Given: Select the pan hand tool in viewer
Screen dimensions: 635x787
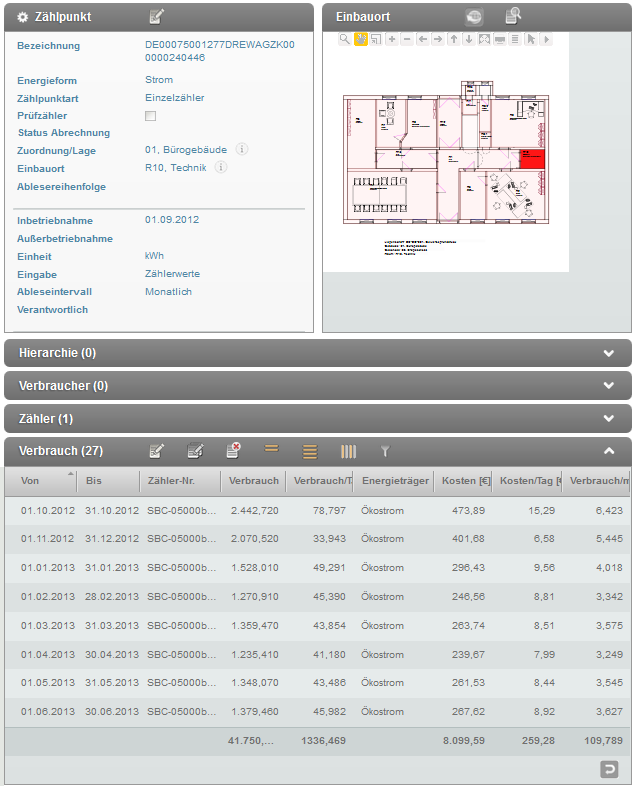Looking at the screenshot, I should click(x=360, y=39).
